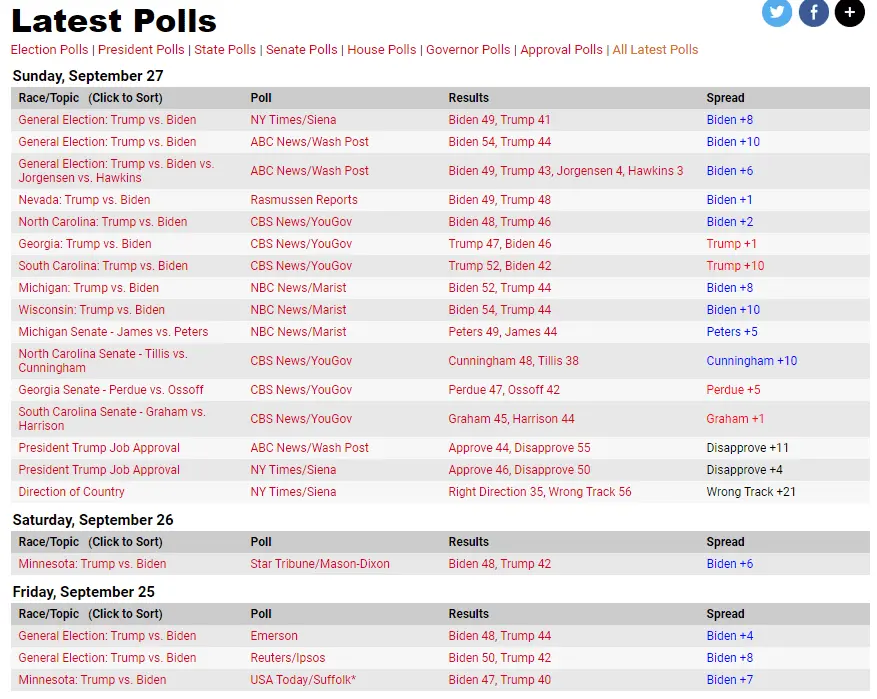Open the Reuters/Ipsos poll link

[x=287, y=658]
